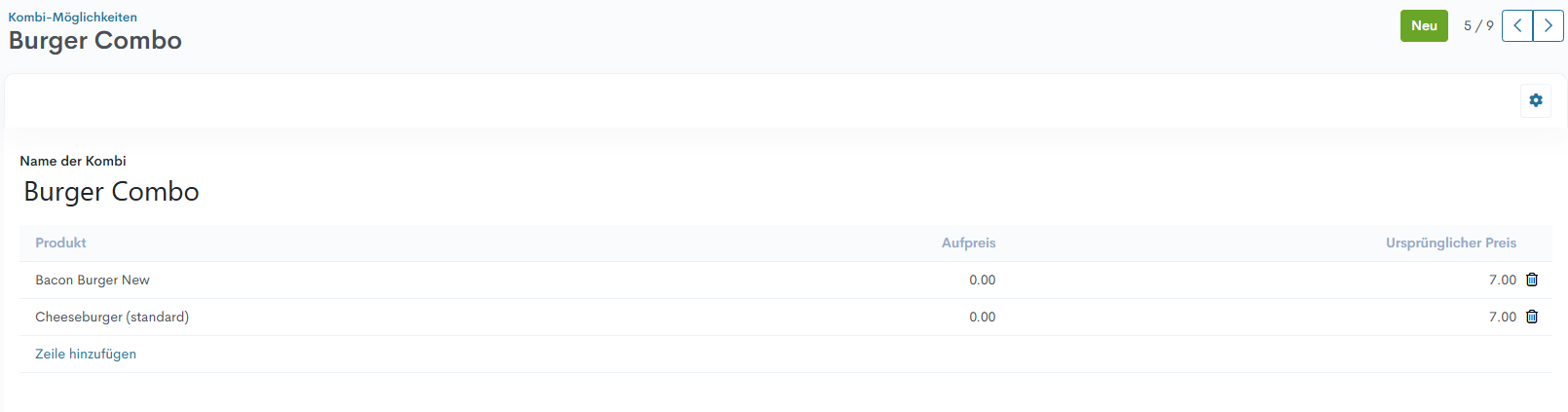Sort by Ursprünglicher Preis column header
The height and width of the screenshot is (412, 1568).
coord(1451,243)
